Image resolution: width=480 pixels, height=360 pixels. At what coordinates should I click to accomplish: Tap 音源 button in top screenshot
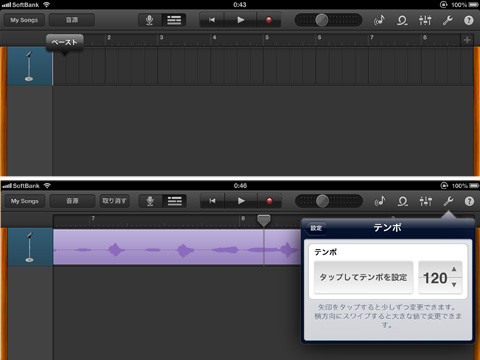tap(72, 20)
